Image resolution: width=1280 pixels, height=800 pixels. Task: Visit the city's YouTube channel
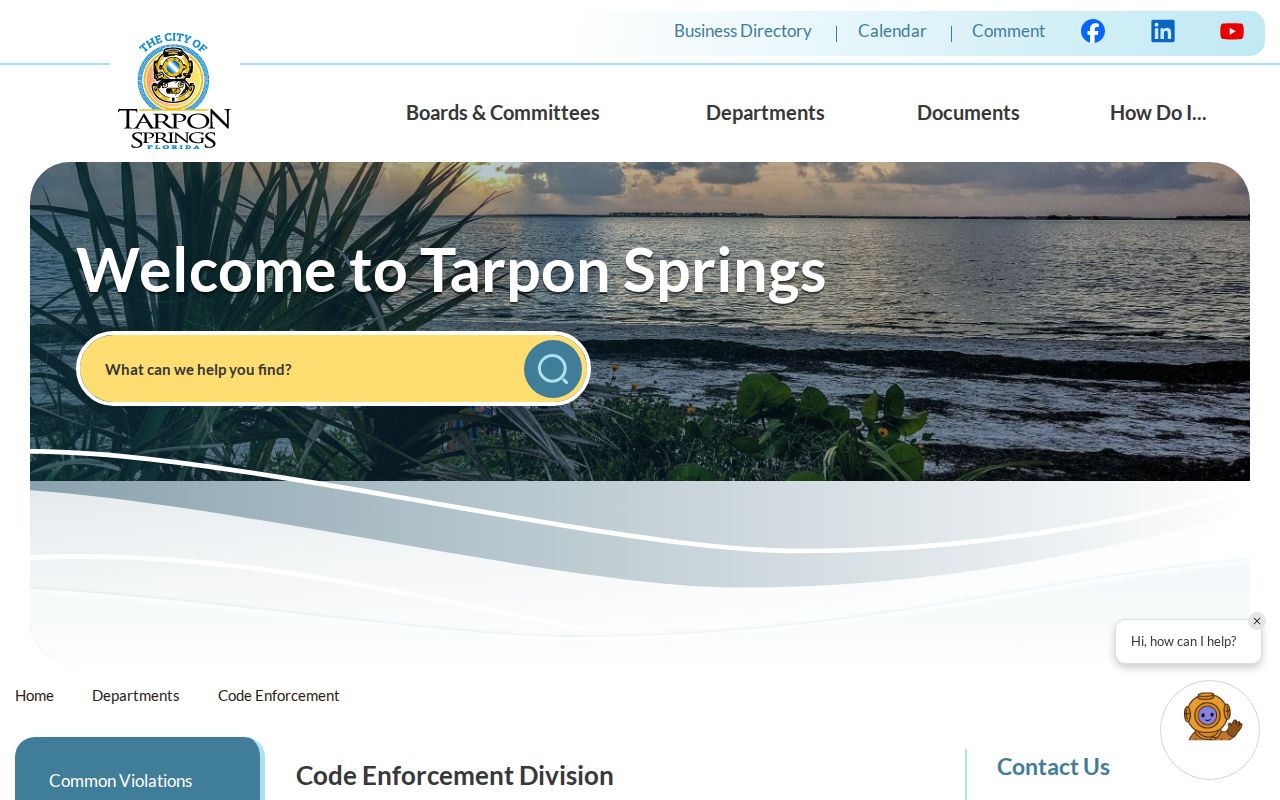click(1232, 31)
